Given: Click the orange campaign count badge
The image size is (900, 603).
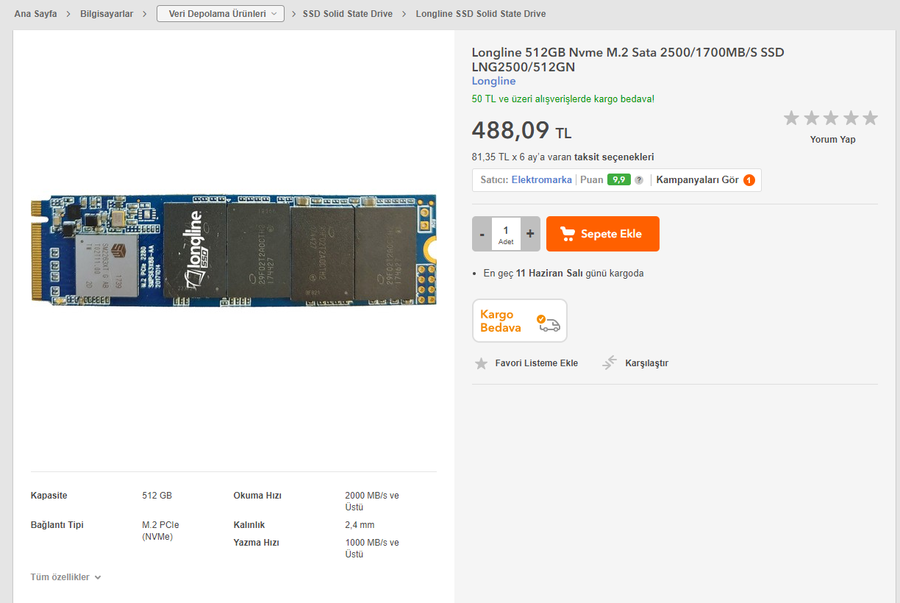Looking at the screenshot, I should [749, 180].
